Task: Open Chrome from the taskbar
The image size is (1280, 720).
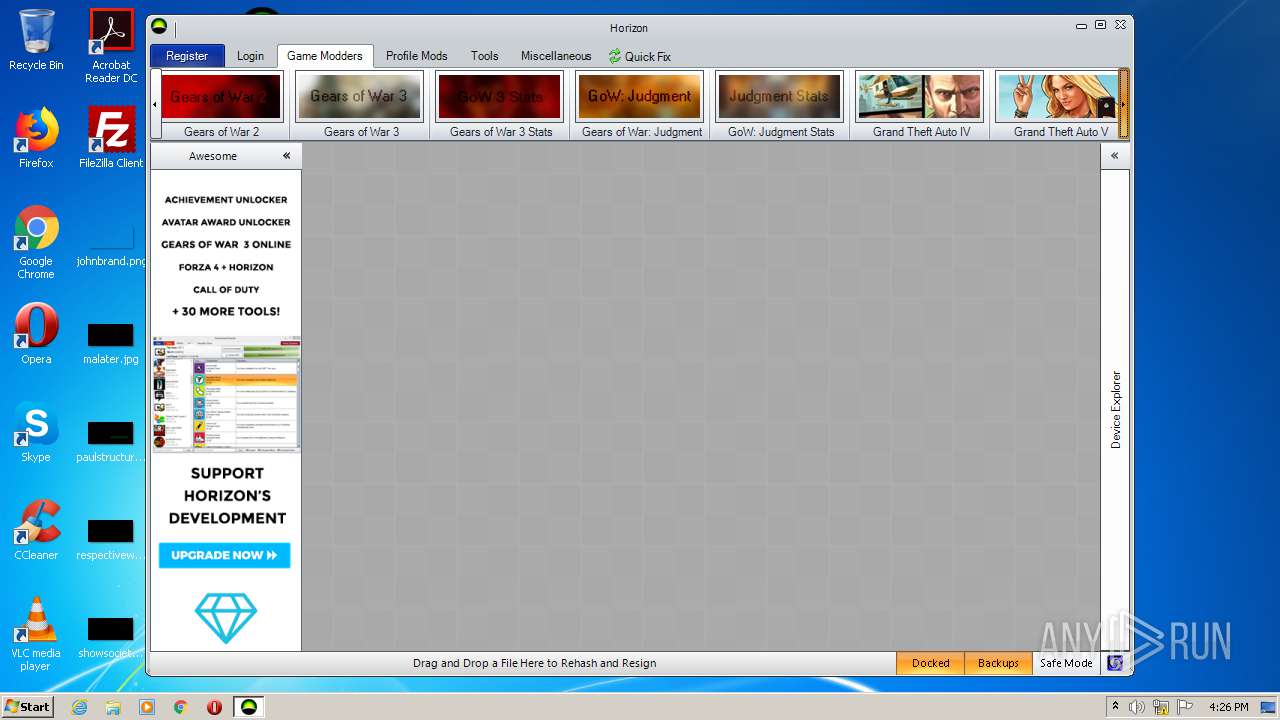Action: pyautogui.click(x=181, y=707)
